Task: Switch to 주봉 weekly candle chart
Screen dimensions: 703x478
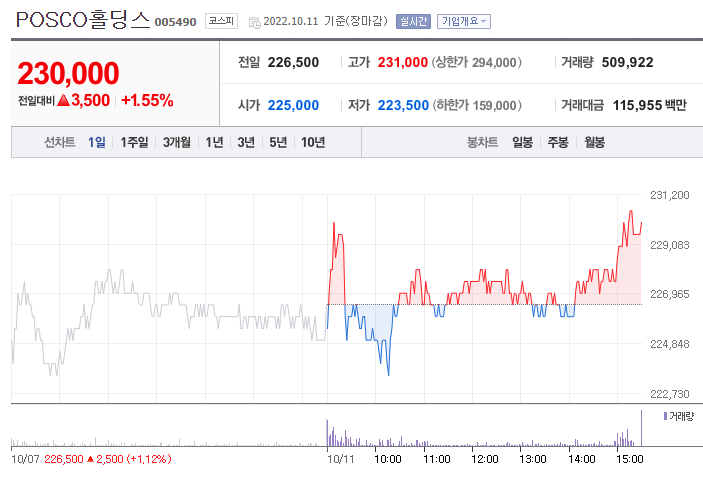Action: [x=558, y=142]
